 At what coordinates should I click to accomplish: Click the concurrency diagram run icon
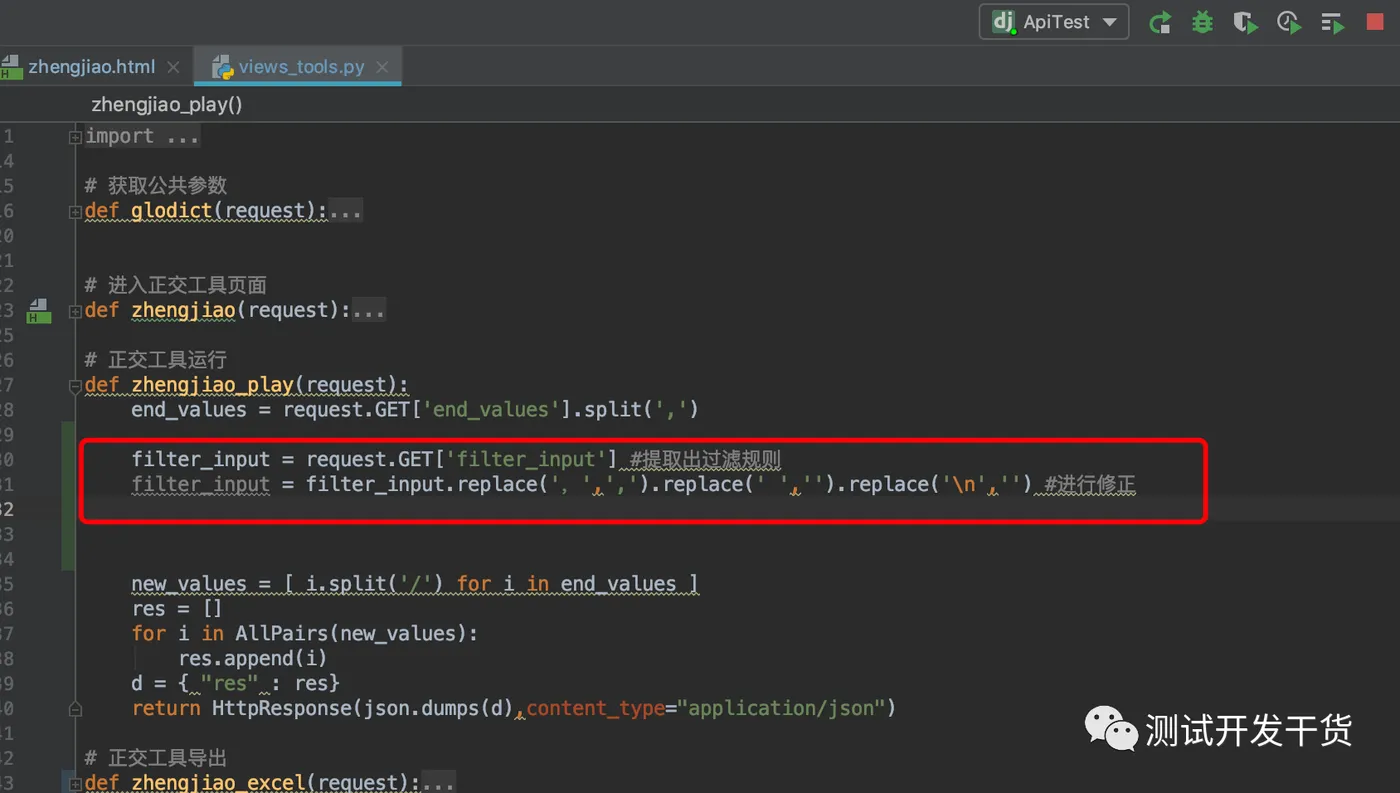1333,22
